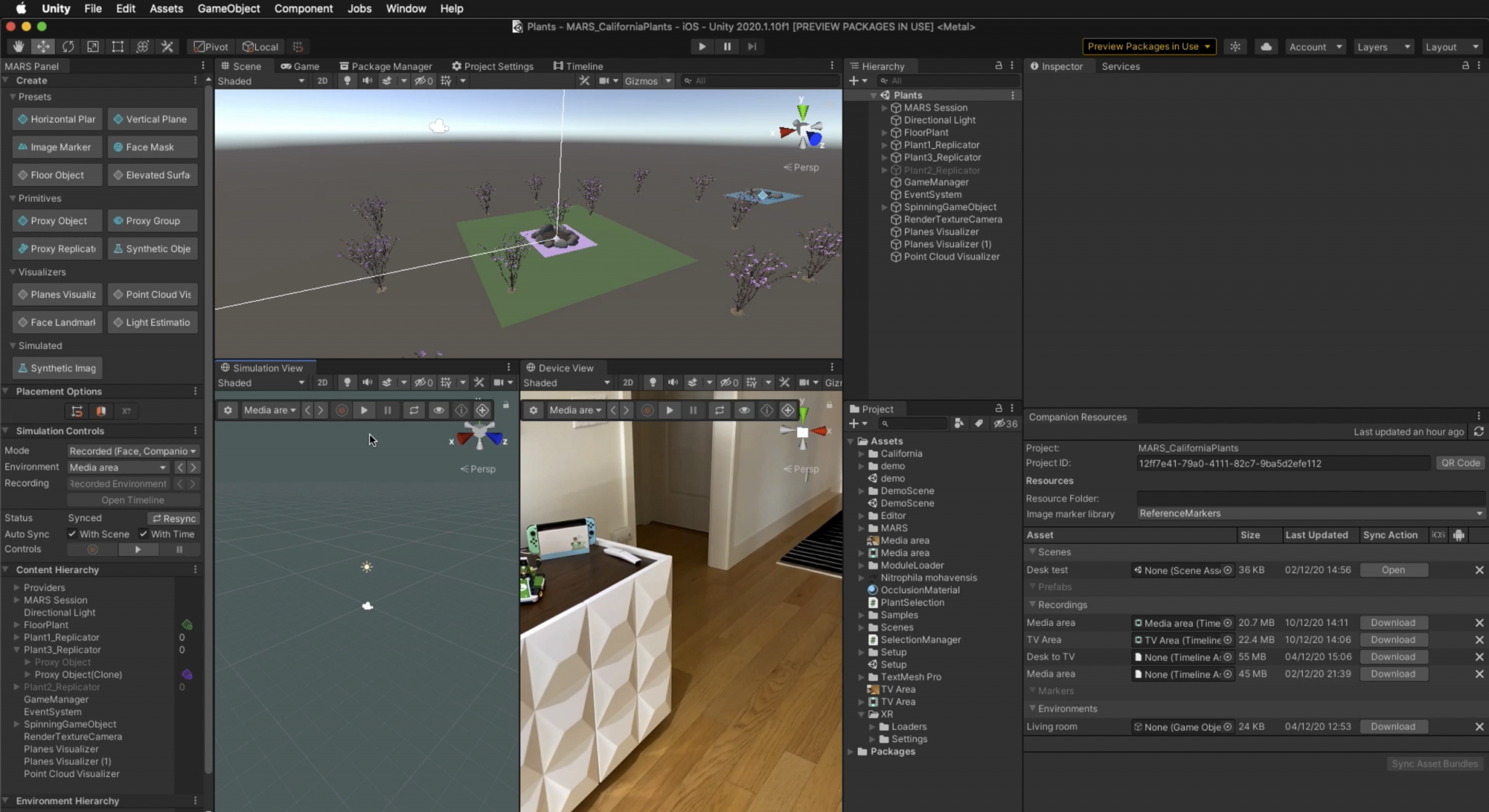Select the Rotate tool in toolbar
1489x812 pixels.
pos(68,47)
